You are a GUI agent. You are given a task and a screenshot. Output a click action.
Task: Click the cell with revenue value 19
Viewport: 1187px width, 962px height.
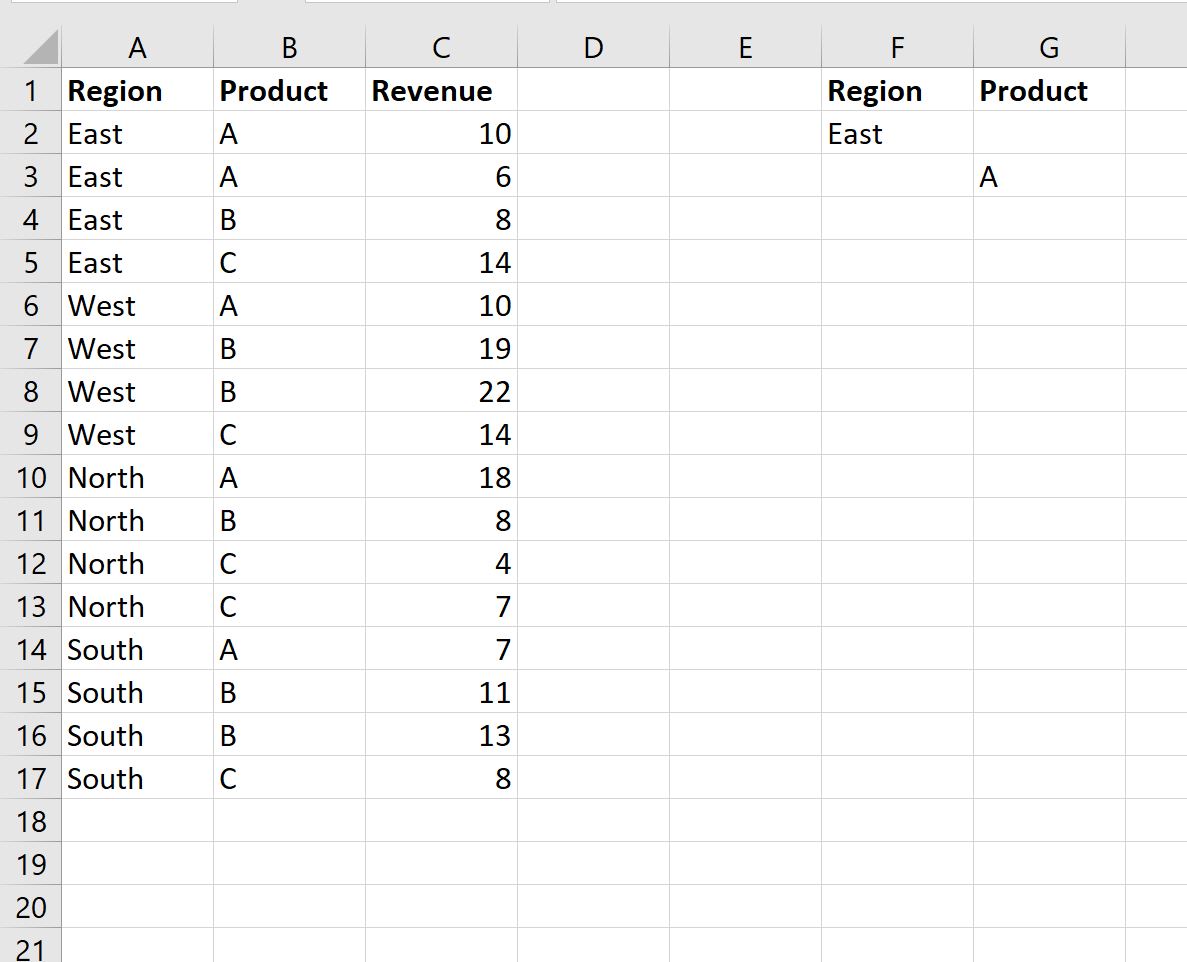tap(441, 348)
